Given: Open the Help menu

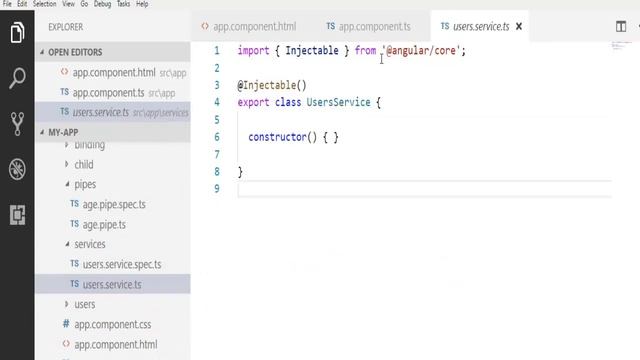Looking at the screenshot, I should (142, 4).
